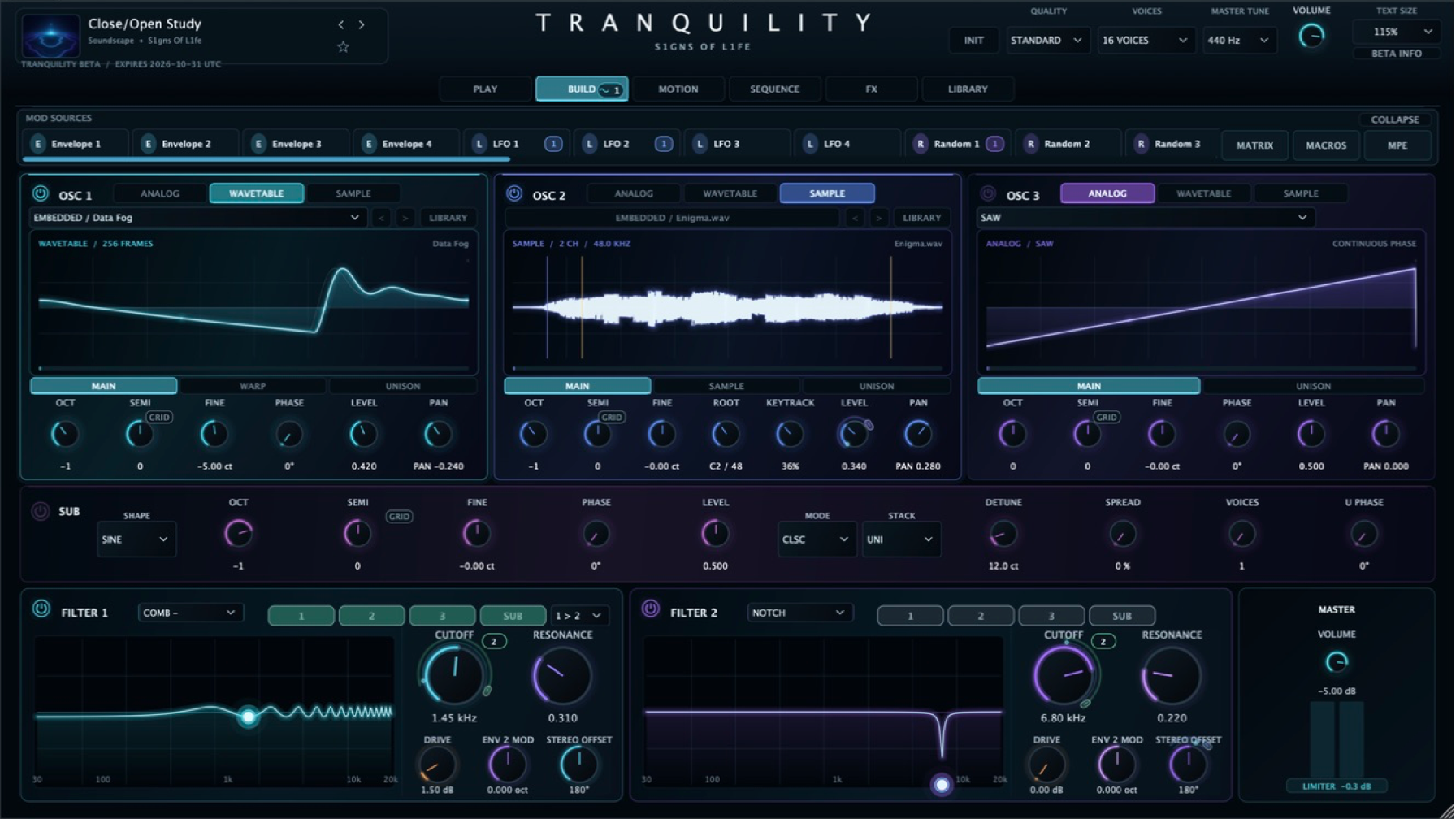1456x819 pixels.
Task: Open the MATRIX button
Action: (x=1254, y=145)
